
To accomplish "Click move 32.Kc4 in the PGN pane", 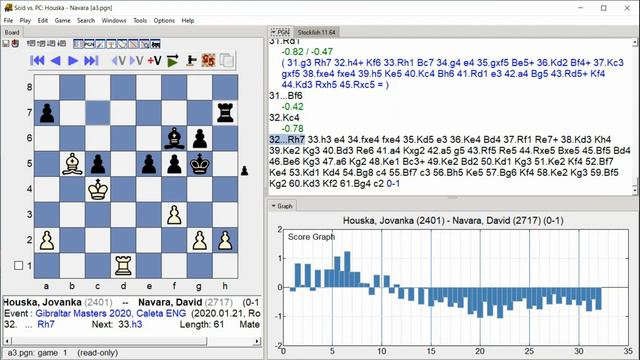I will (284, 118).
